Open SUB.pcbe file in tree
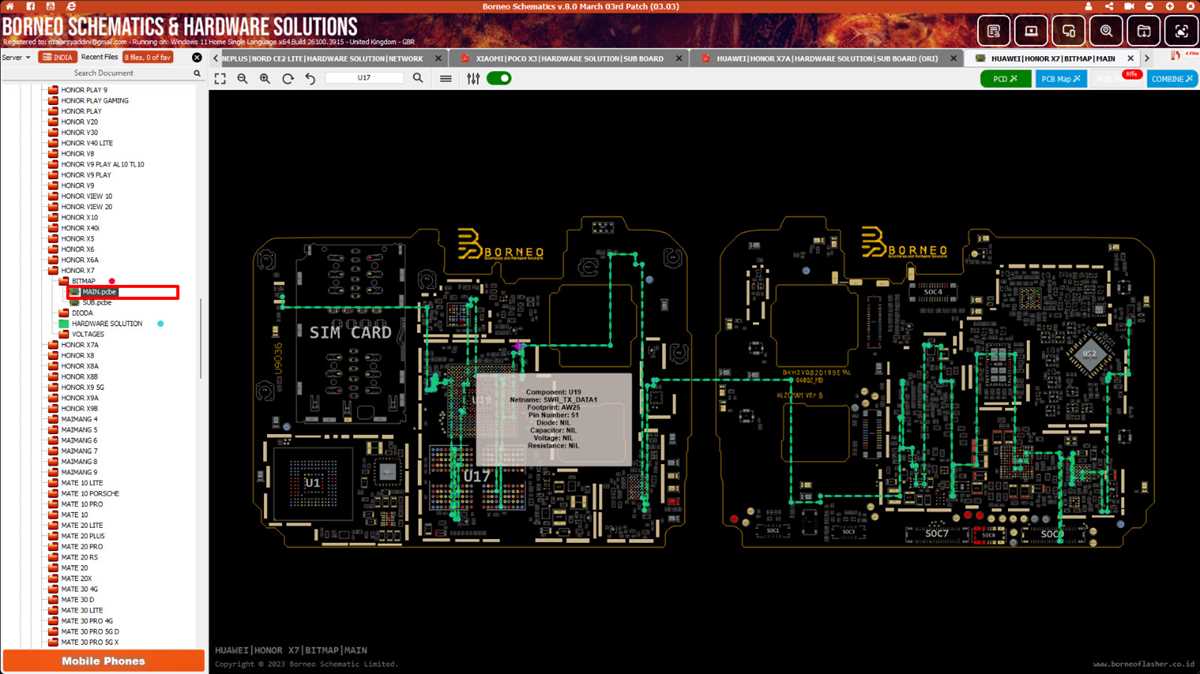The height and width of the screenshot is (674, 1200). pyautogui.click(x=96, y=302)
